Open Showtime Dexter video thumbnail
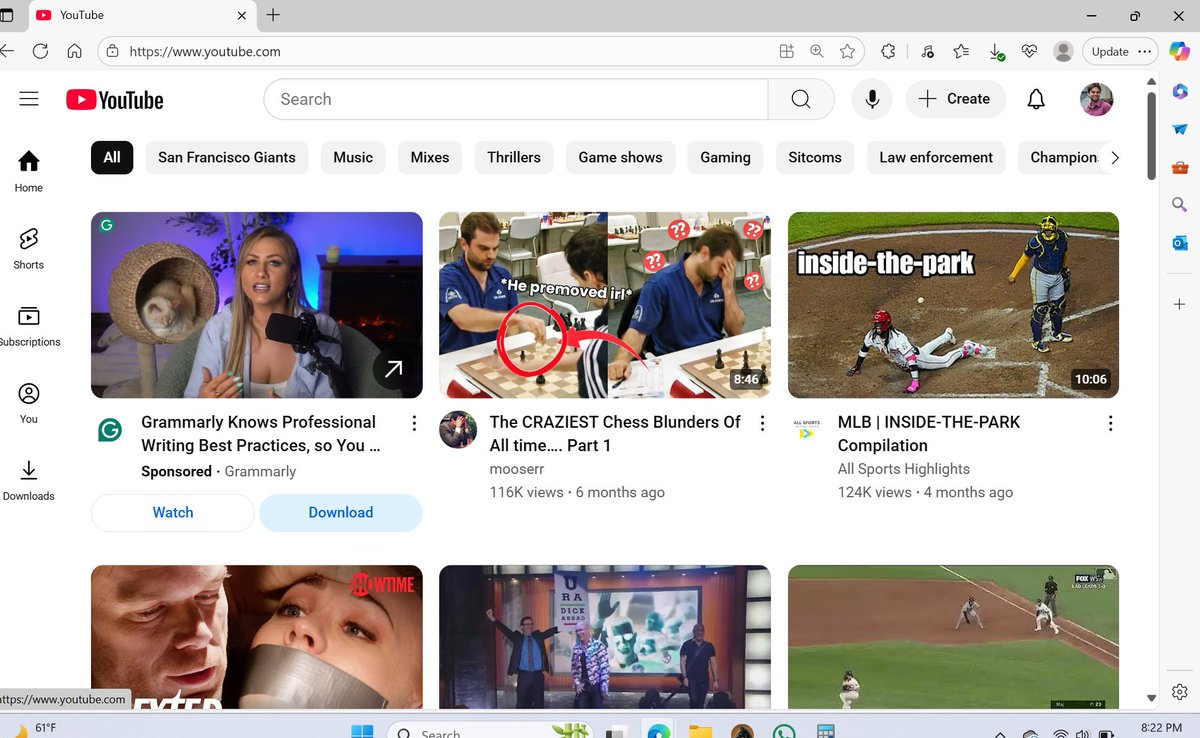1200x738 pixels. (257, 637)
